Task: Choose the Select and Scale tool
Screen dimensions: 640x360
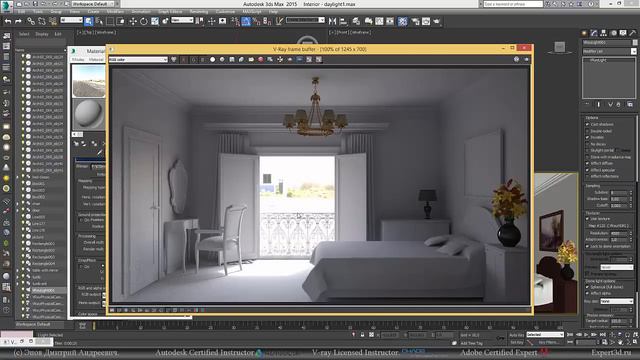Action: (x=155, y=21)
